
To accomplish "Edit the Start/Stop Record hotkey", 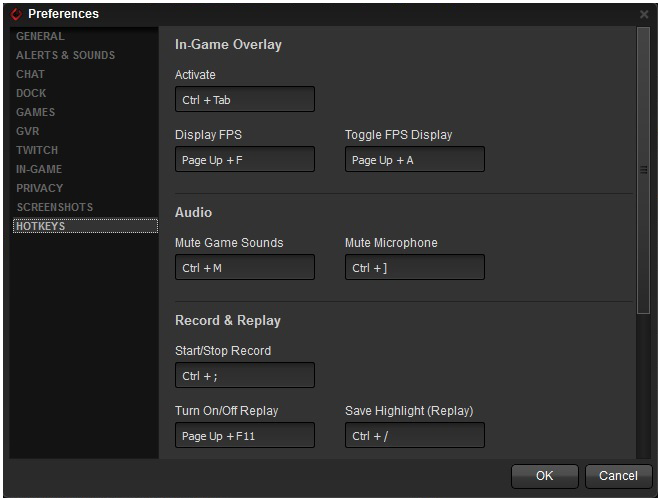I will coord(244,375).
